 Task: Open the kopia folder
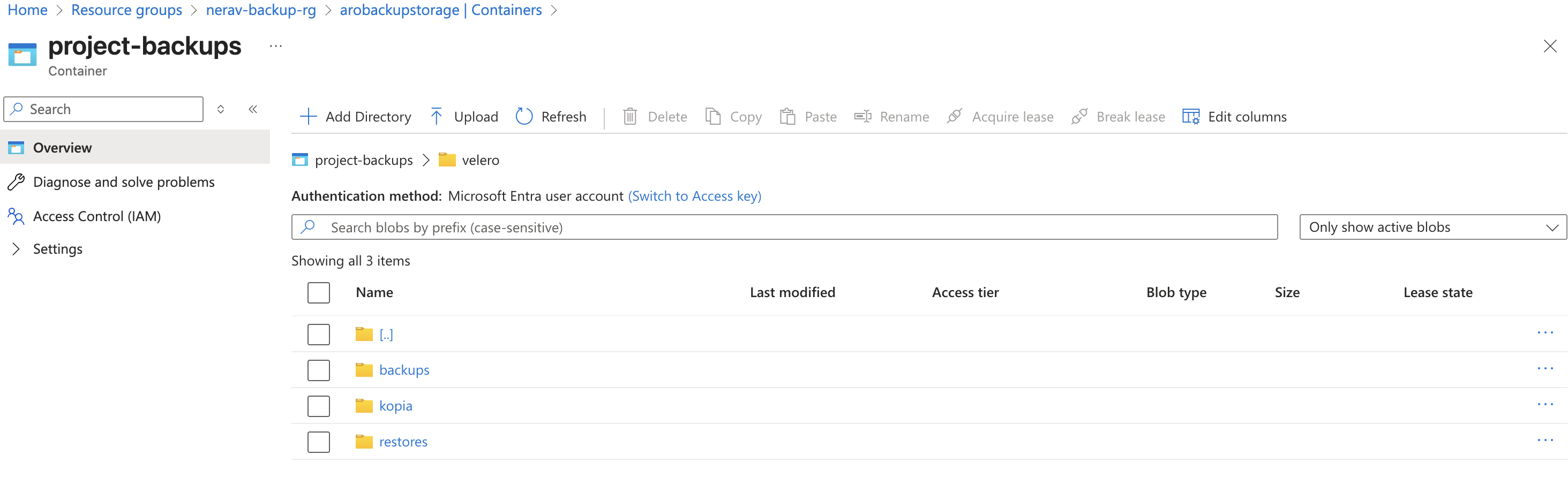tap(395, 406)
